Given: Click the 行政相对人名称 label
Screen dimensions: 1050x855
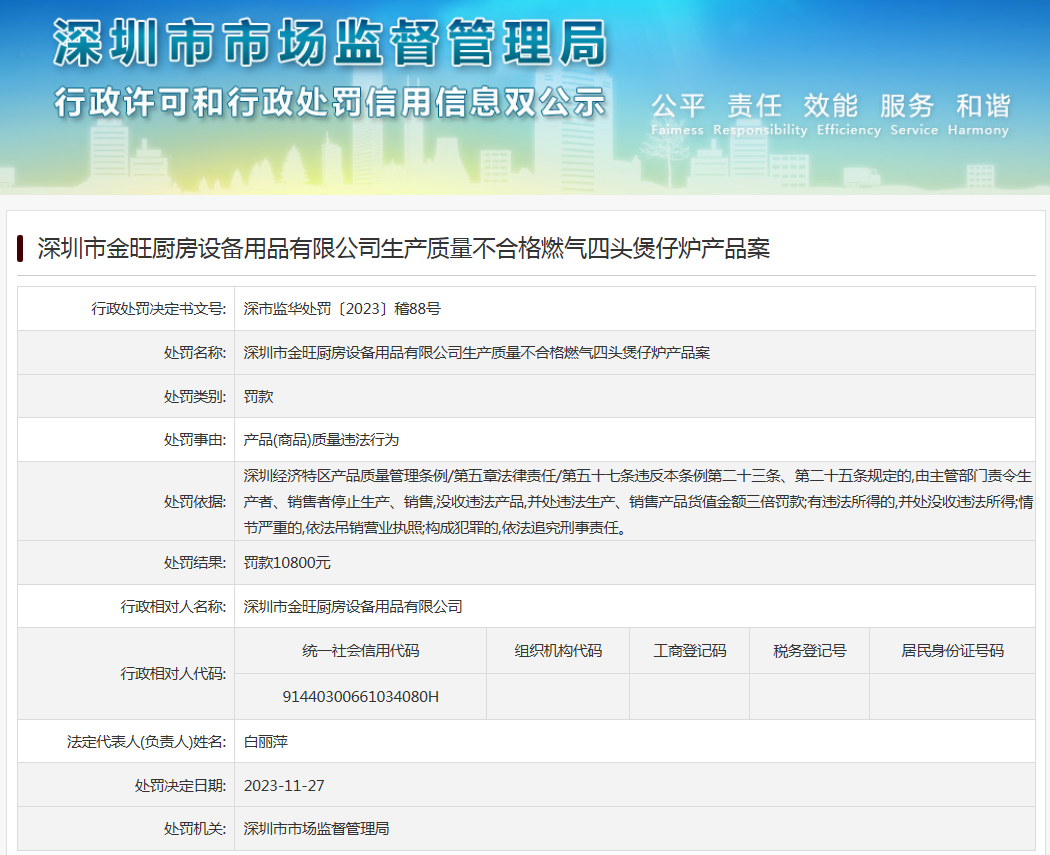Looking at the screenshot, I should pos(173,607).
